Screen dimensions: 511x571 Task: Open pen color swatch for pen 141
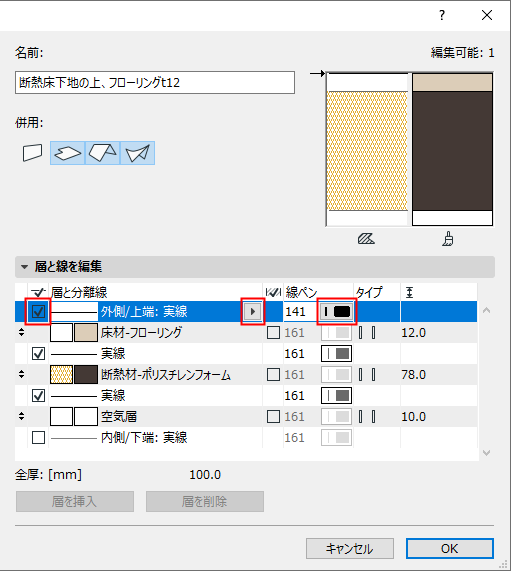click(337, 311)
